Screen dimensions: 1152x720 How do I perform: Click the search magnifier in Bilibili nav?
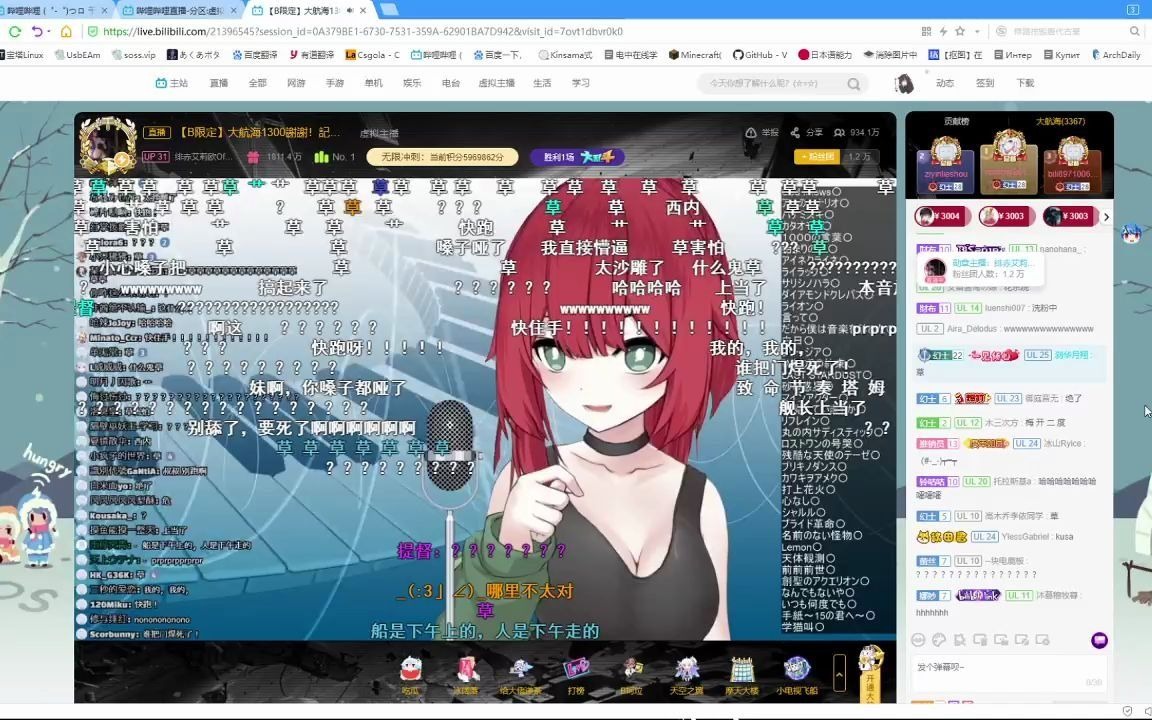(854, 84)
